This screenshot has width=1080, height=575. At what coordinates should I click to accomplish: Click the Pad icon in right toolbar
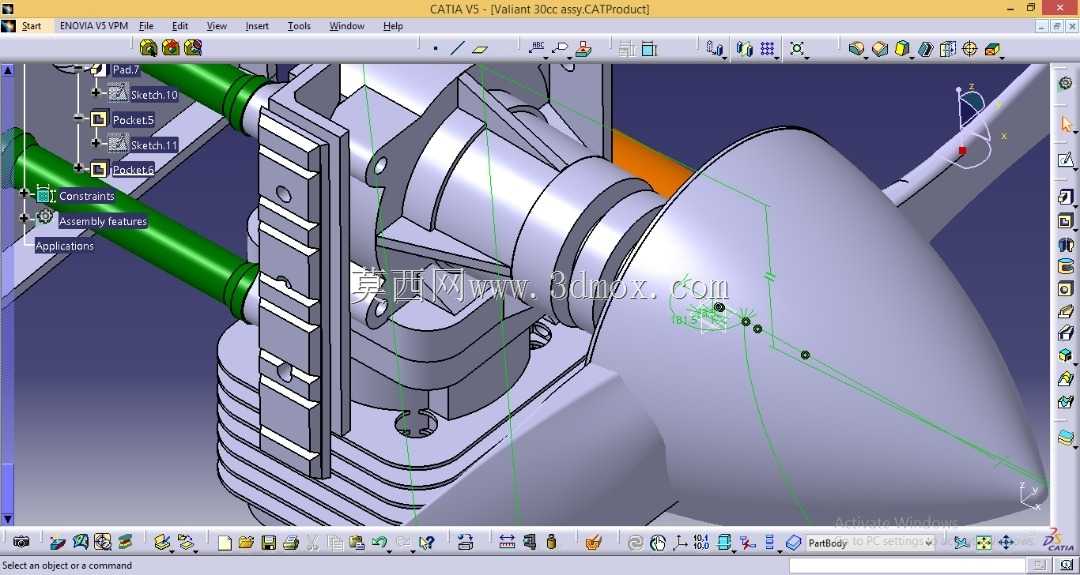(1066, 198)
